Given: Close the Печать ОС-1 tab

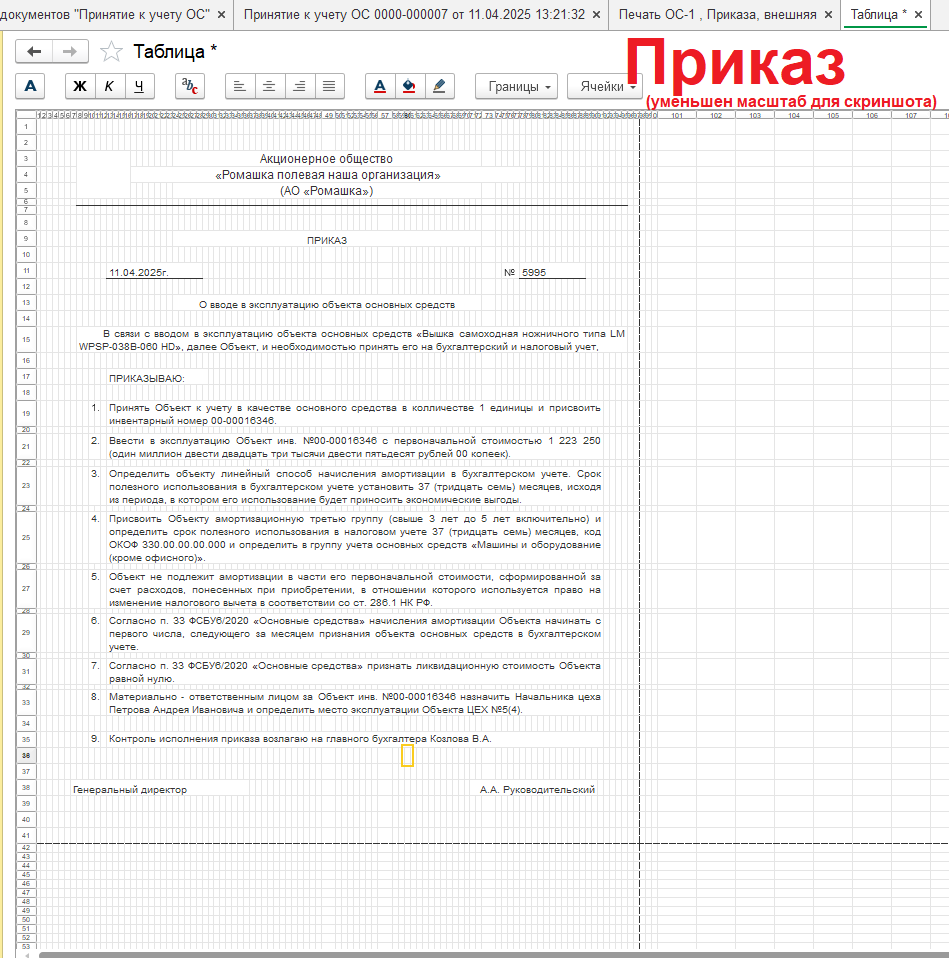Looking at the screenshot, I should coord(829,15).
